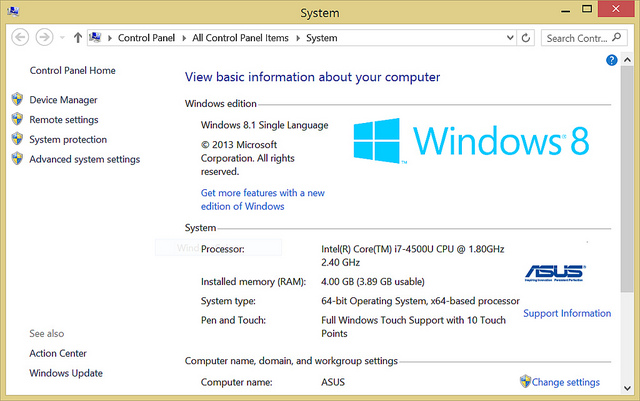Click the Back navigation arrow
This screenshot has width=640, height=401.
coord(20,38)
